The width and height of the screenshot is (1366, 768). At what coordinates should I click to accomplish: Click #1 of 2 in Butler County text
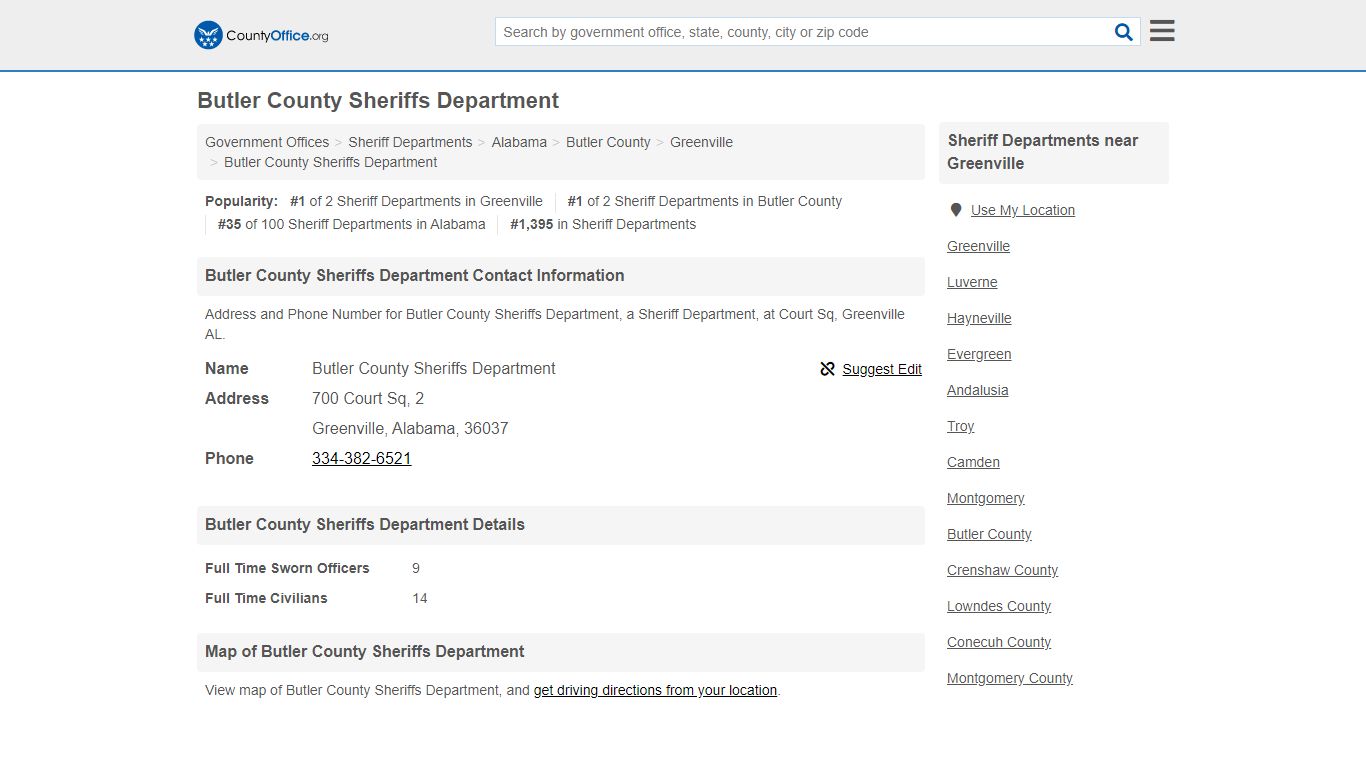tap(705, 201)
